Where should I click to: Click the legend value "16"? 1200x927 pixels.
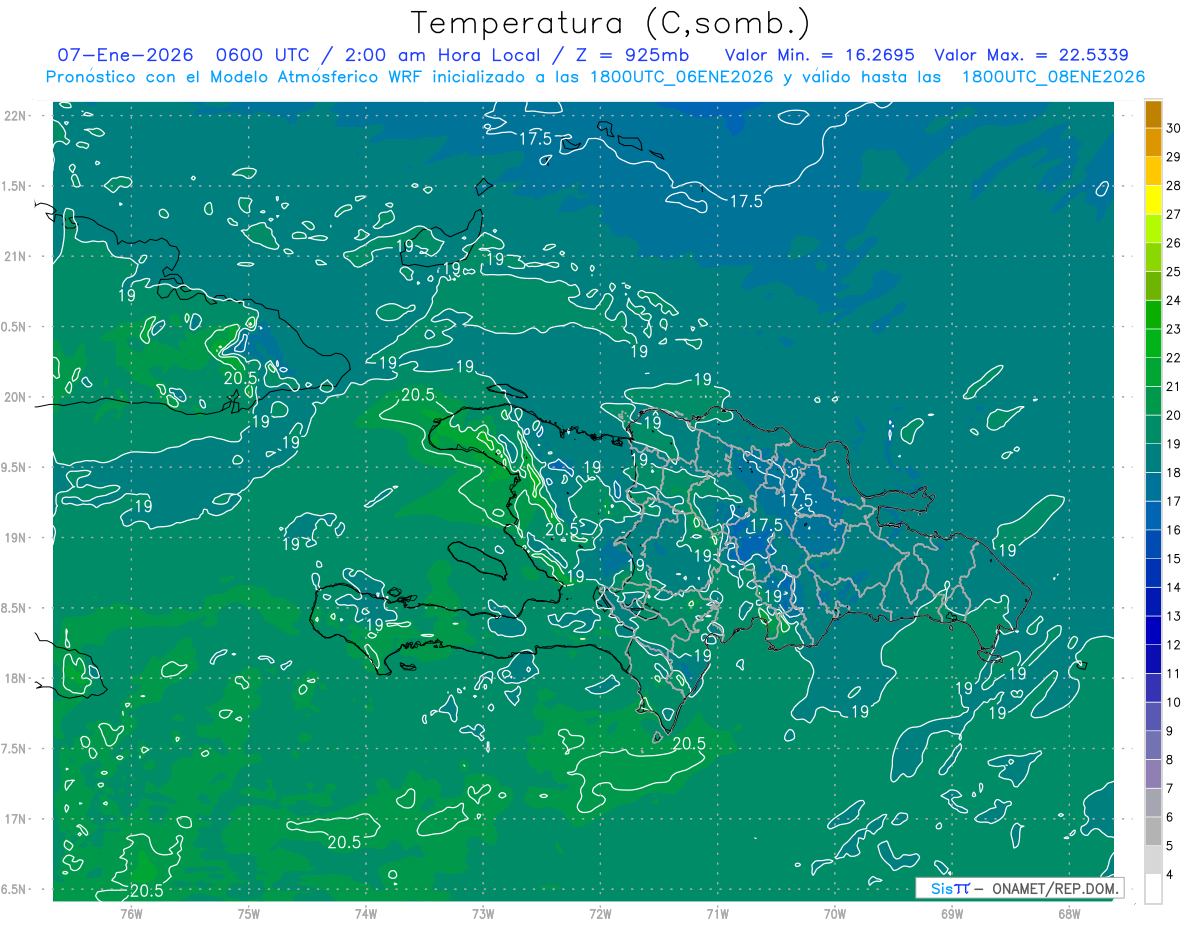click(x=1173, y=531)
